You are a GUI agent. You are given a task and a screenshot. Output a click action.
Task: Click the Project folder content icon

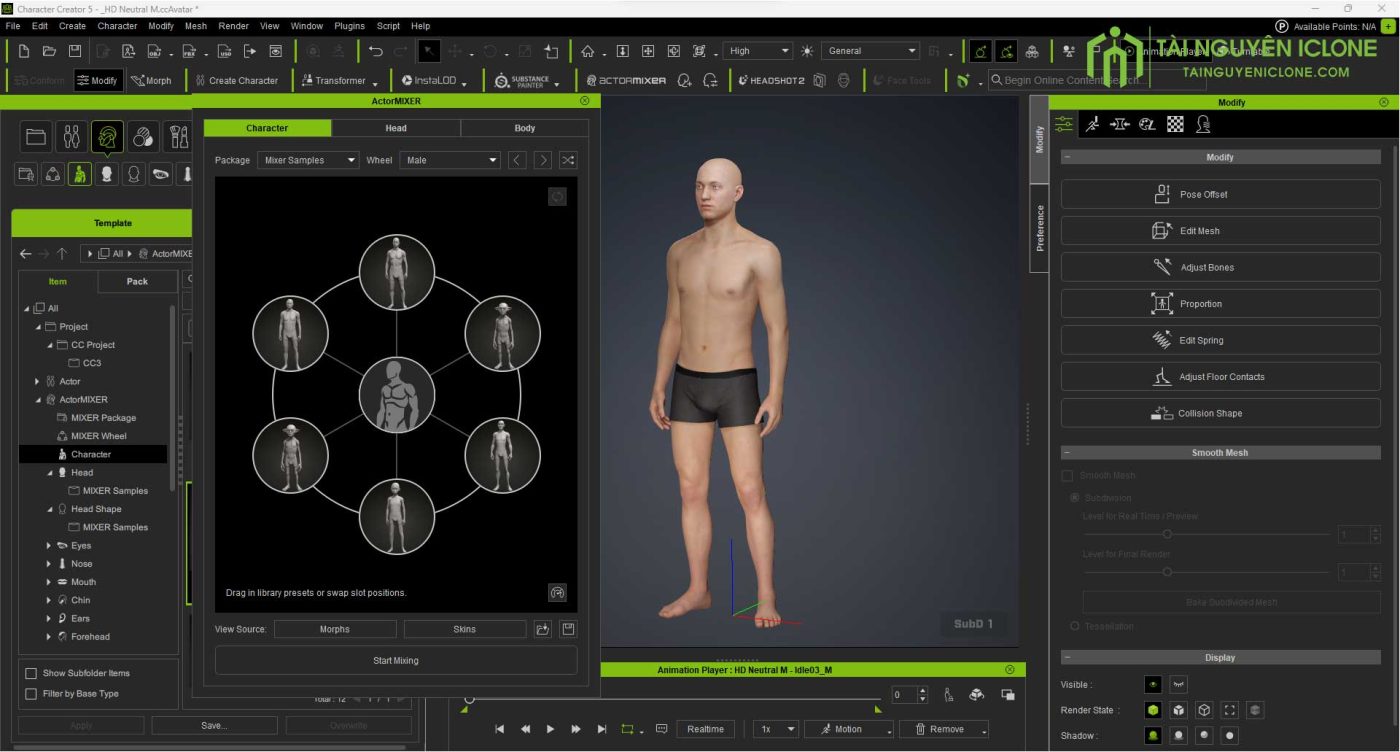pos(36,136)
